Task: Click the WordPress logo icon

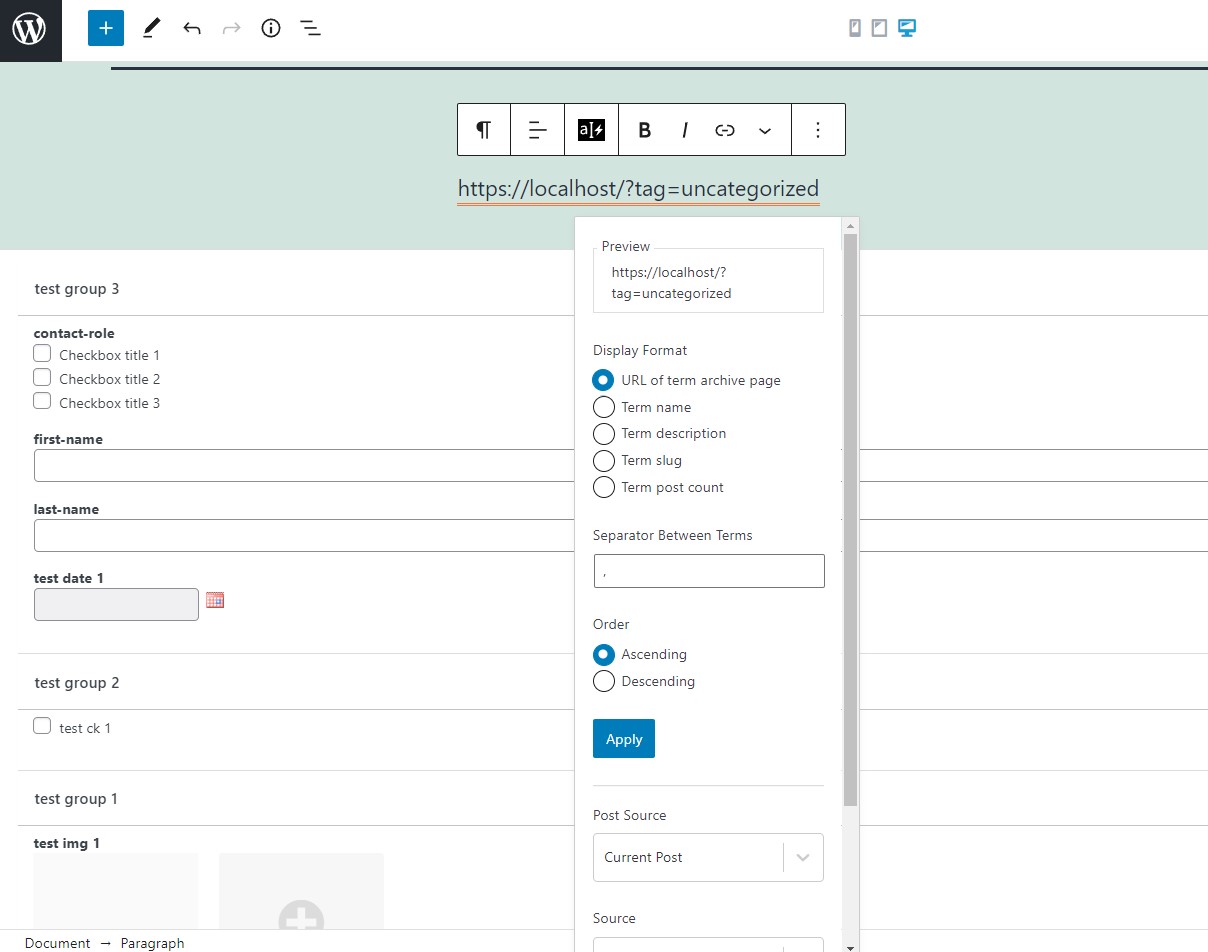Action: pos(30,30)
